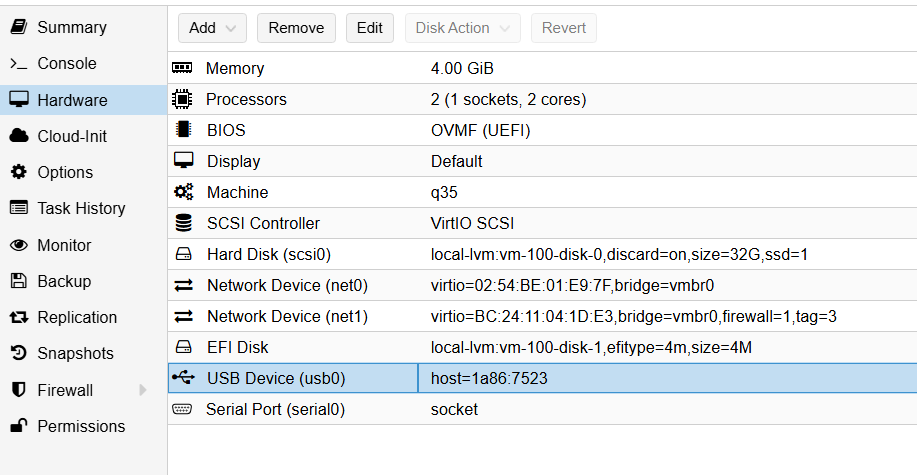Open the Add dropdown menu
This screenshot has width=917, height=475.
212,28
